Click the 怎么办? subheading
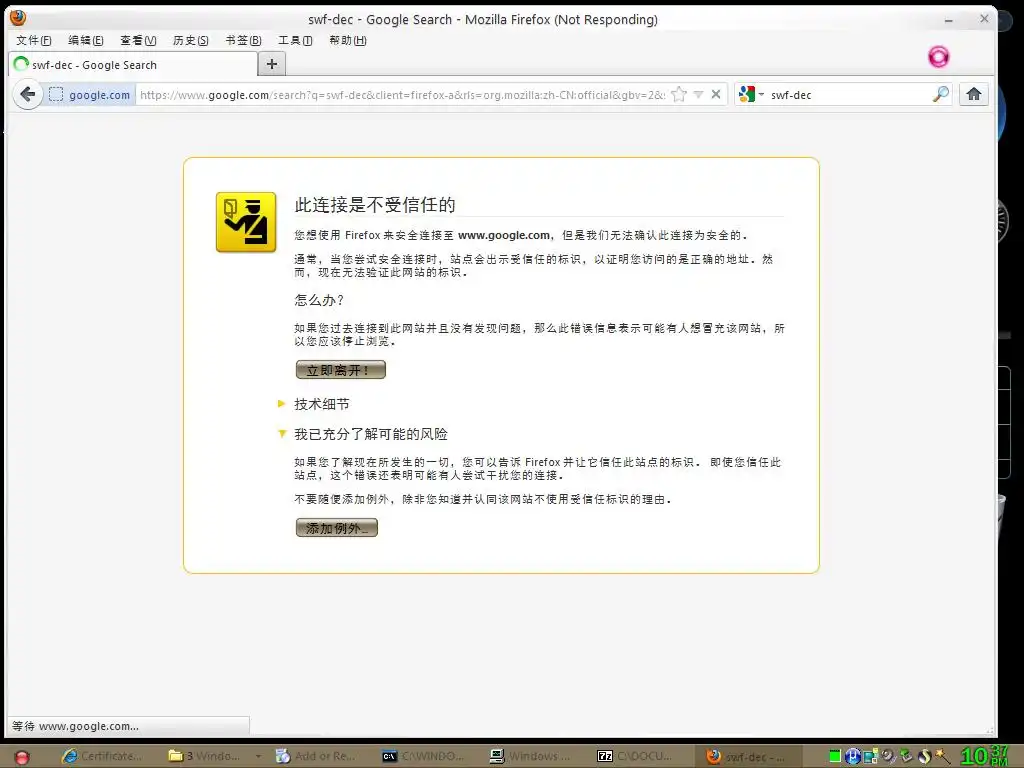 (x=319, y=300)
